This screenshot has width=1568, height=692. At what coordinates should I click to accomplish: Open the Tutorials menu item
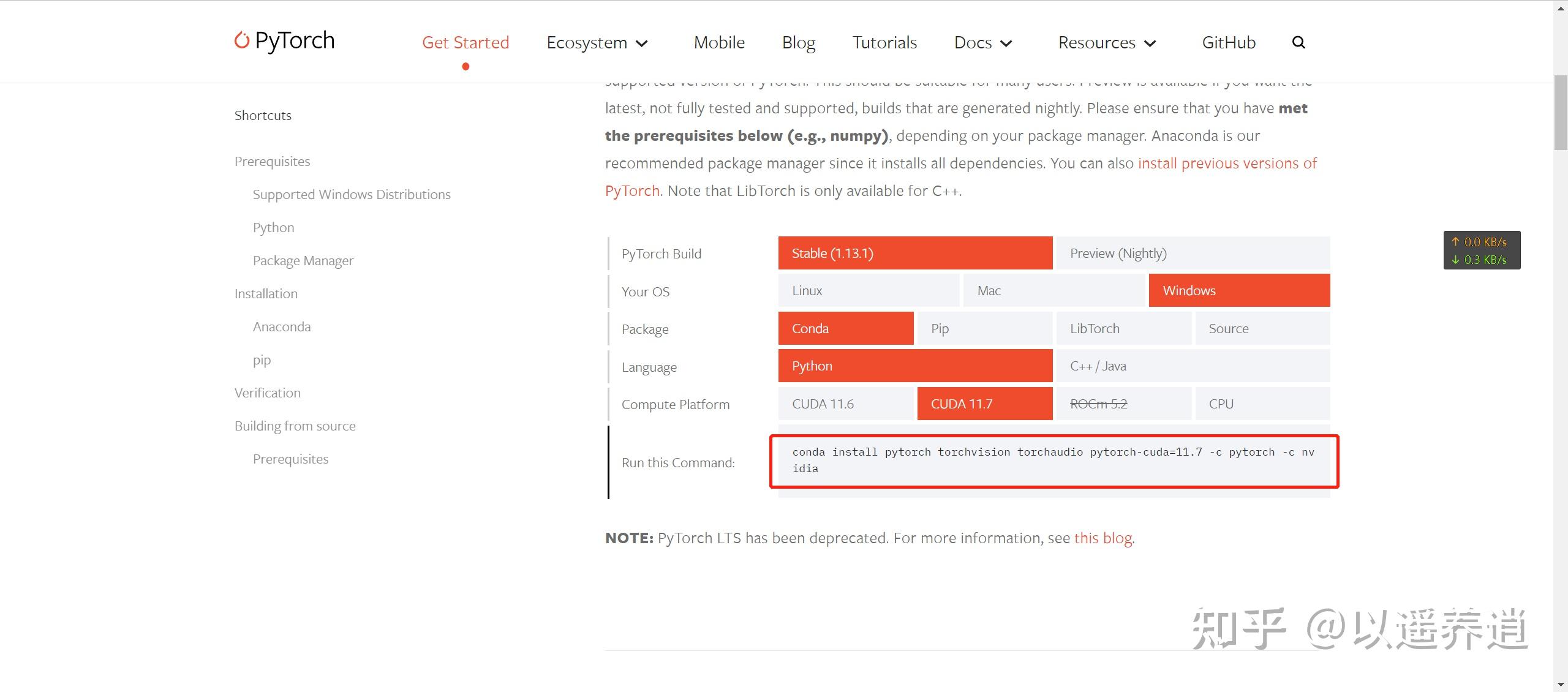tap(884, 43)
